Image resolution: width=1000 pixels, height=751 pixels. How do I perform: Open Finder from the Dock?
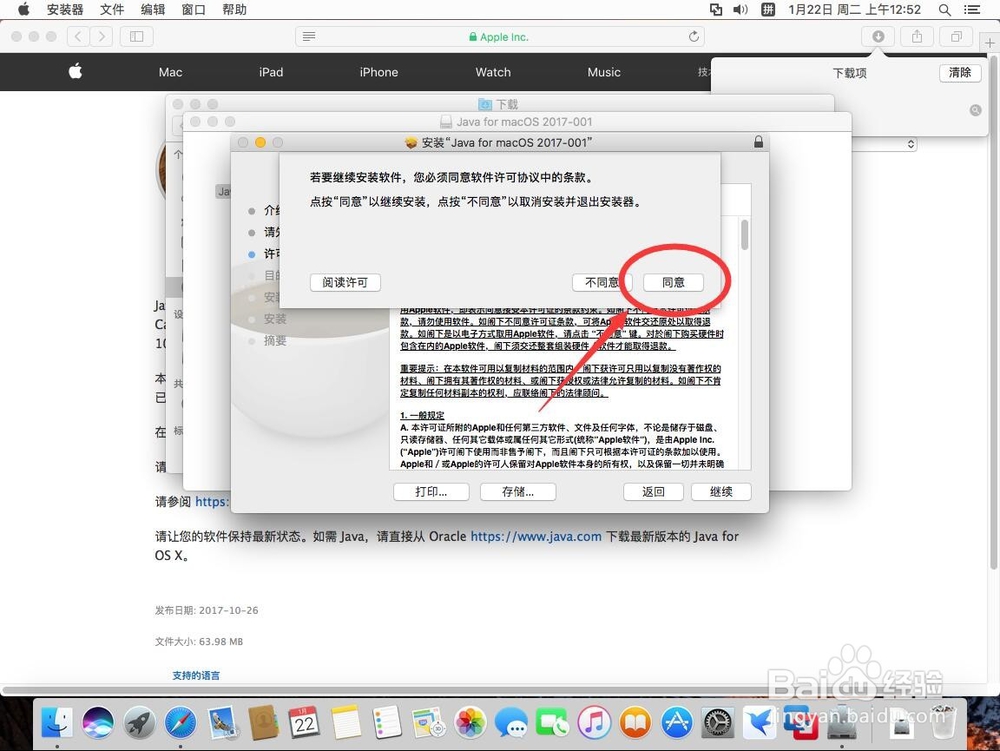pos(55,724)
